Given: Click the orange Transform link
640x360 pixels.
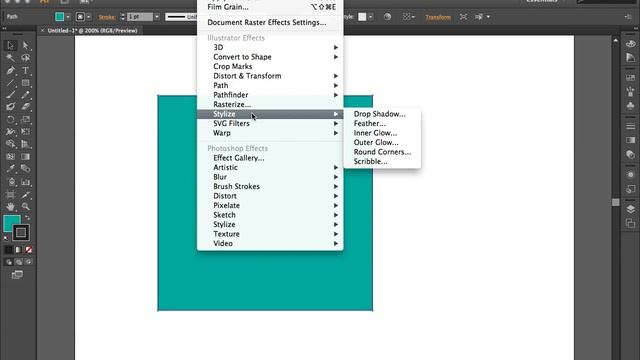Looking at the screenshot, I should point(438,17).
